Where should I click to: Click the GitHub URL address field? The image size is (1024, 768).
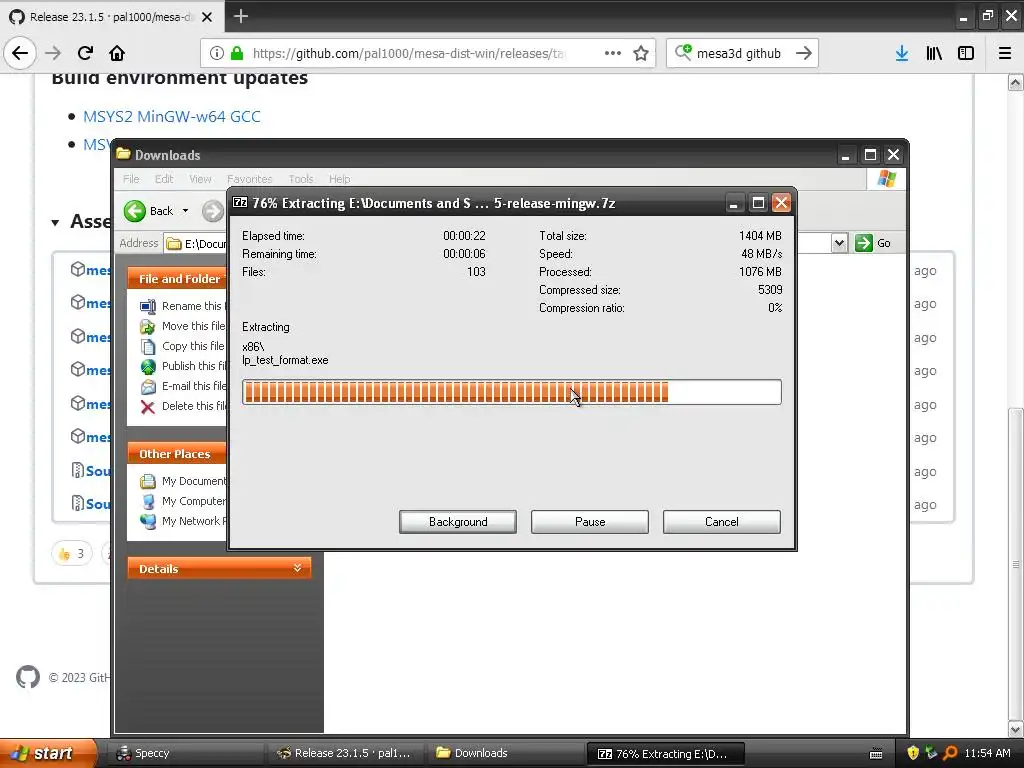pyautogui.click(x=408, y=53)
